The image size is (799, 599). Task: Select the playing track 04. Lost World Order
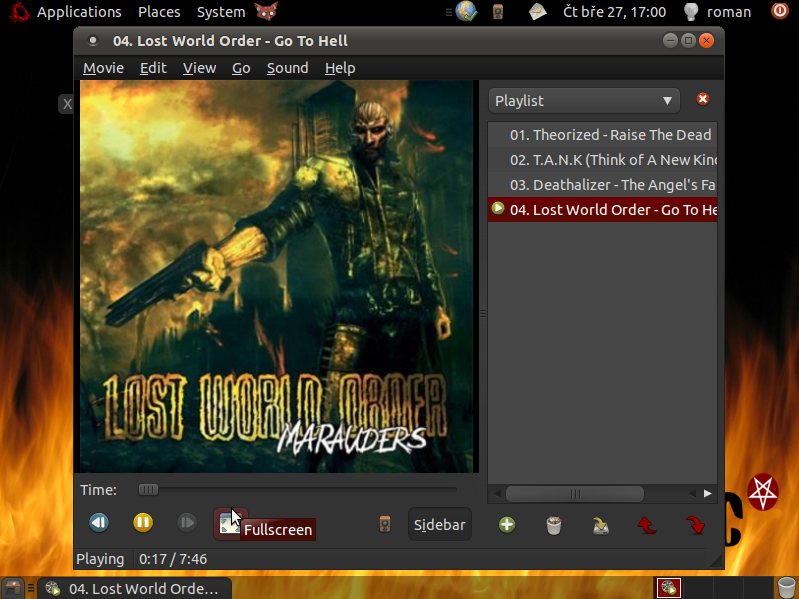click(x=602, y=210)
